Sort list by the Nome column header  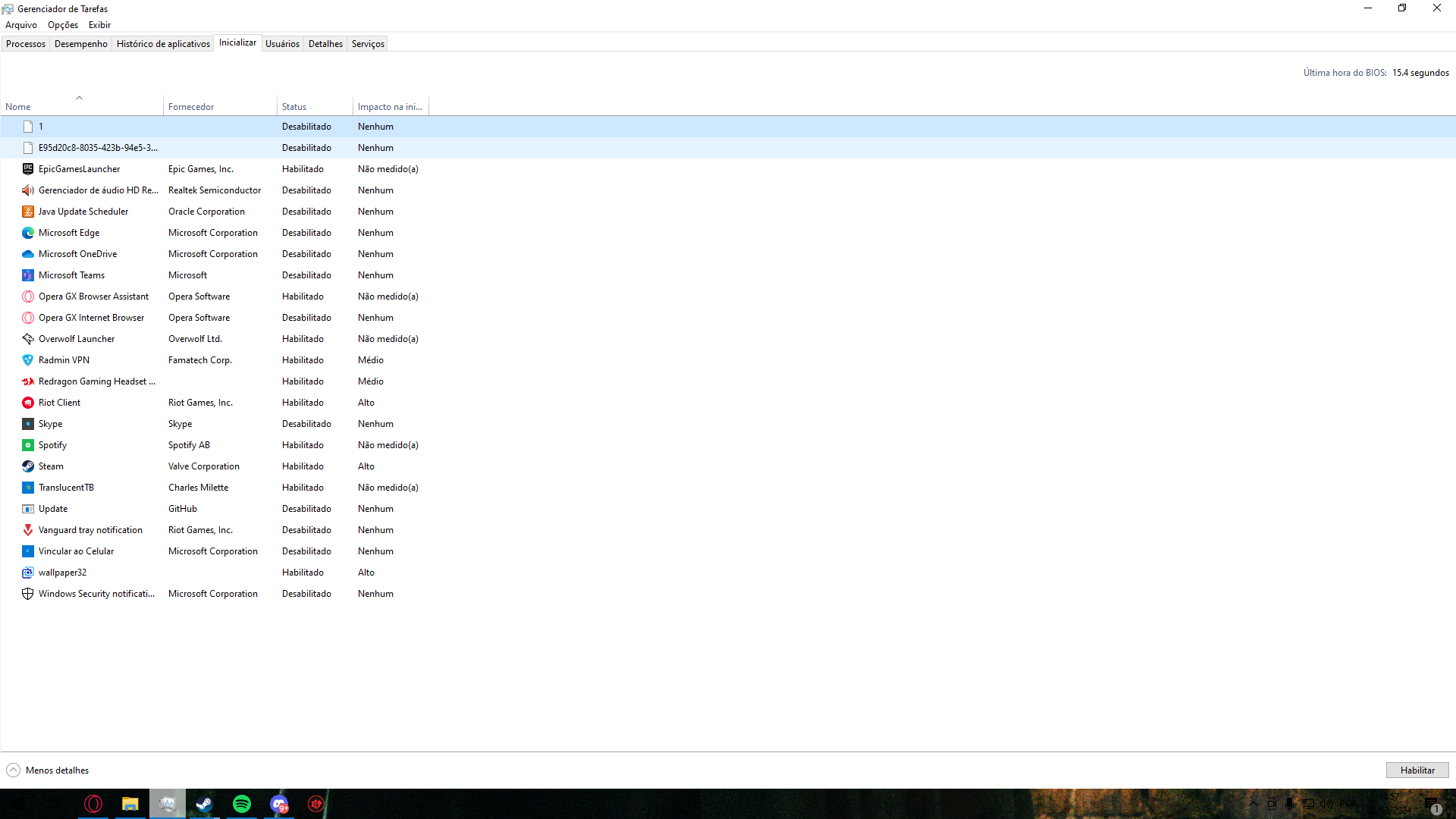tap(81, 106)
